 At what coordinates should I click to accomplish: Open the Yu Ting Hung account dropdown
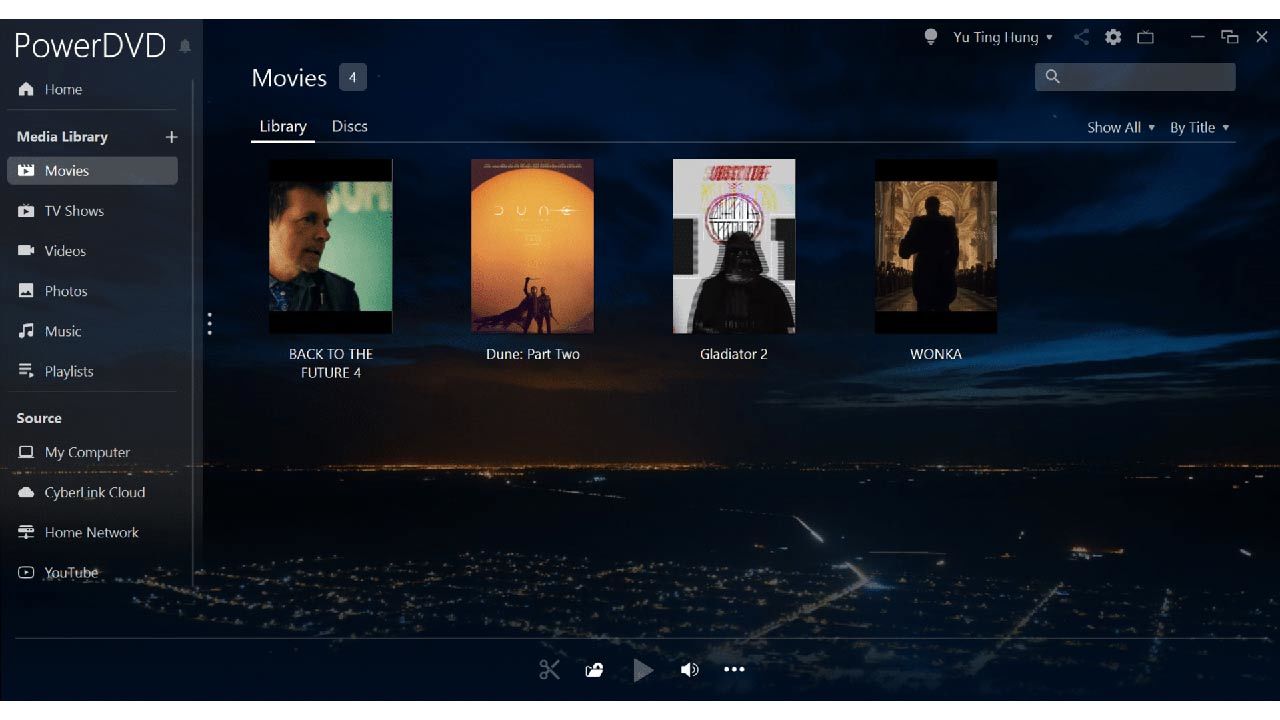[1003, 37]
